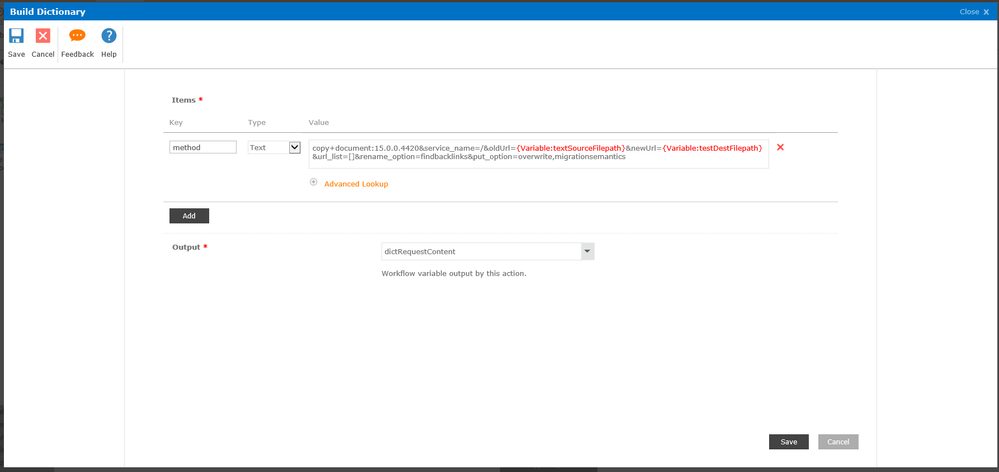Click the Value column header
999x472 pixels.
[319, 122]
